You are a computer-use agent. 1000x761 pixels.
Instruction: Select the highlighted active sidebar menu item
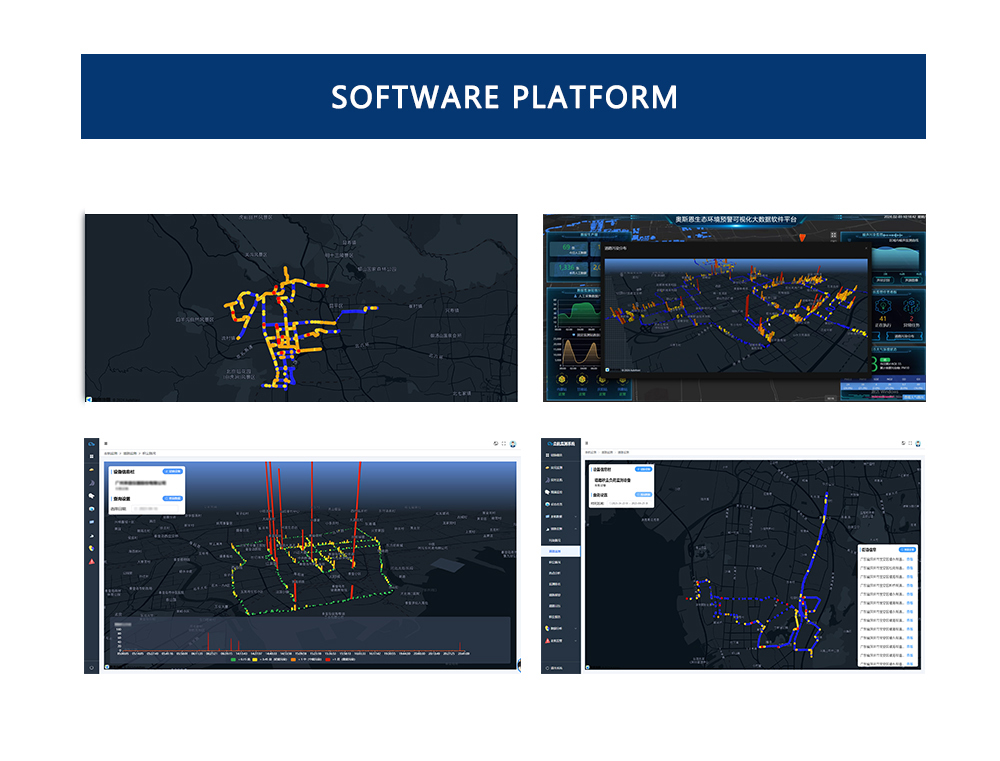click(560, 552)
